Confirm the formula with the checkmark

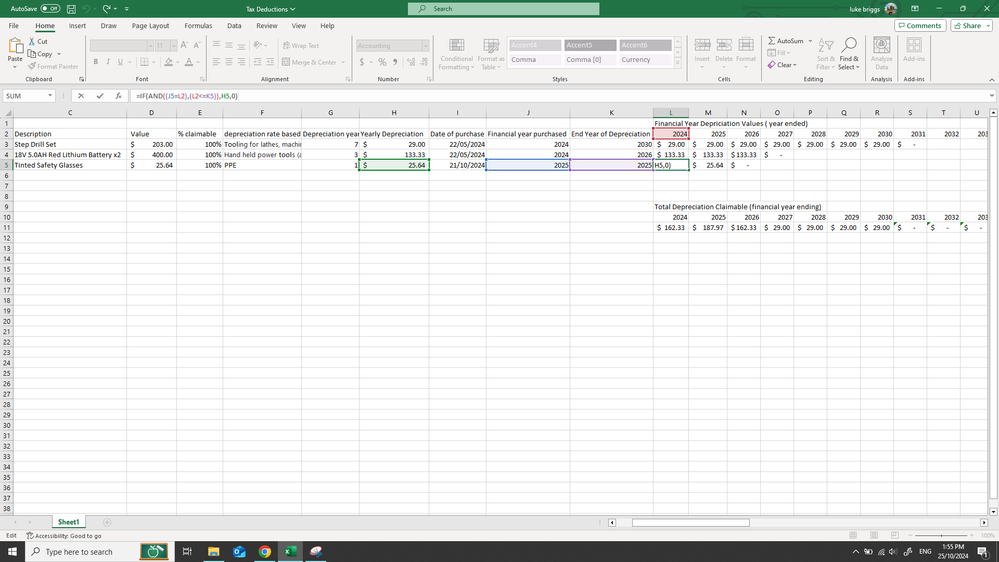(100, 96)
